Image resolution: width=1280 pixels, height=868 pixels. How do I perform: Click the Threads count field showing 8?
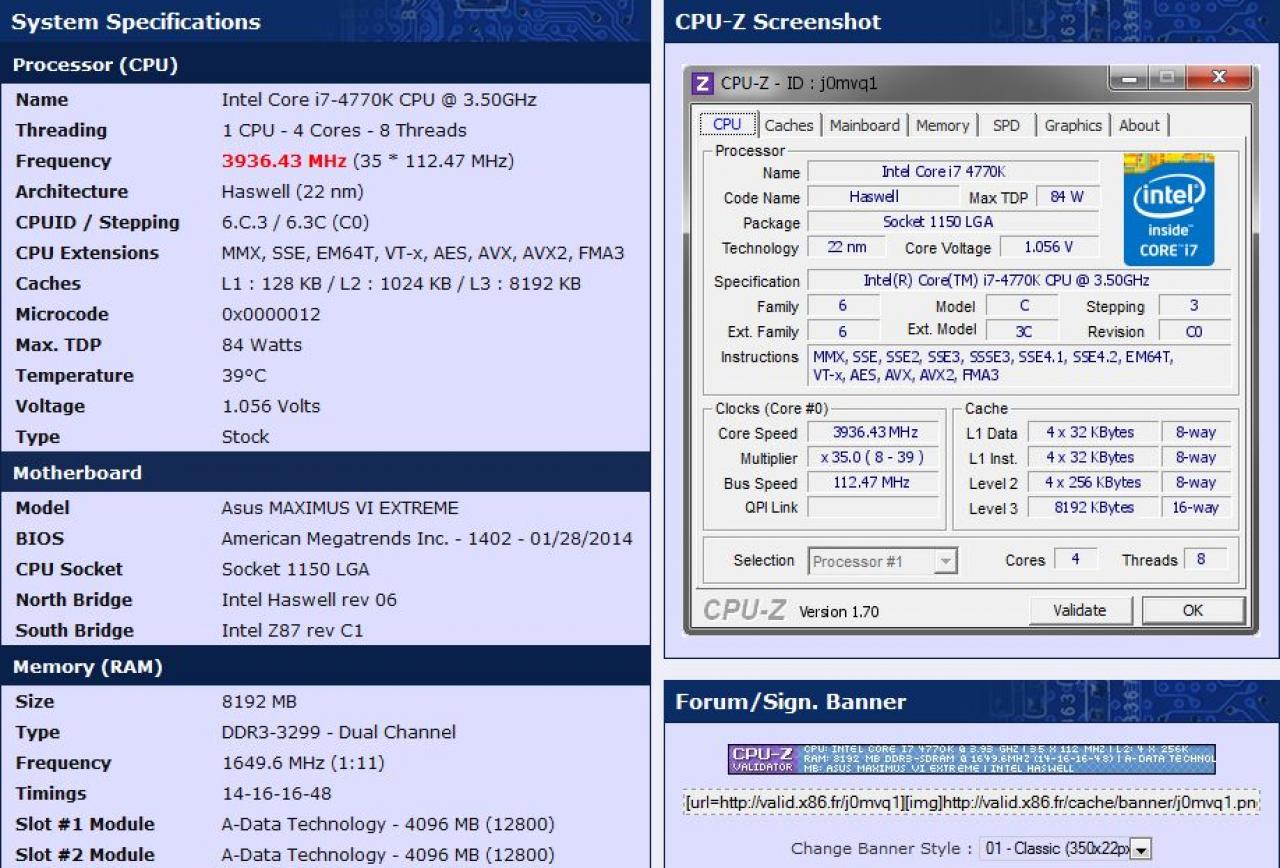[1205, 559]
